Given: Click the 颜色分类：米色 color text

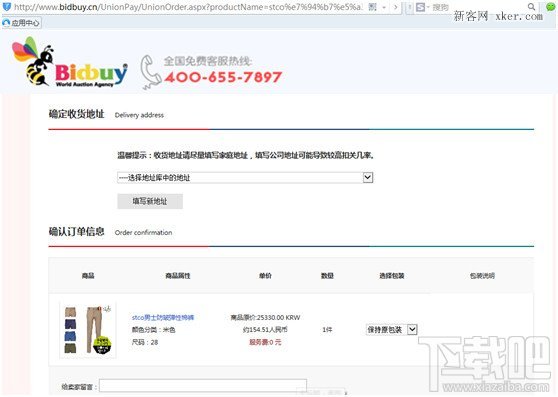Looking at the screenshot, I should click(x=154, y=330).
